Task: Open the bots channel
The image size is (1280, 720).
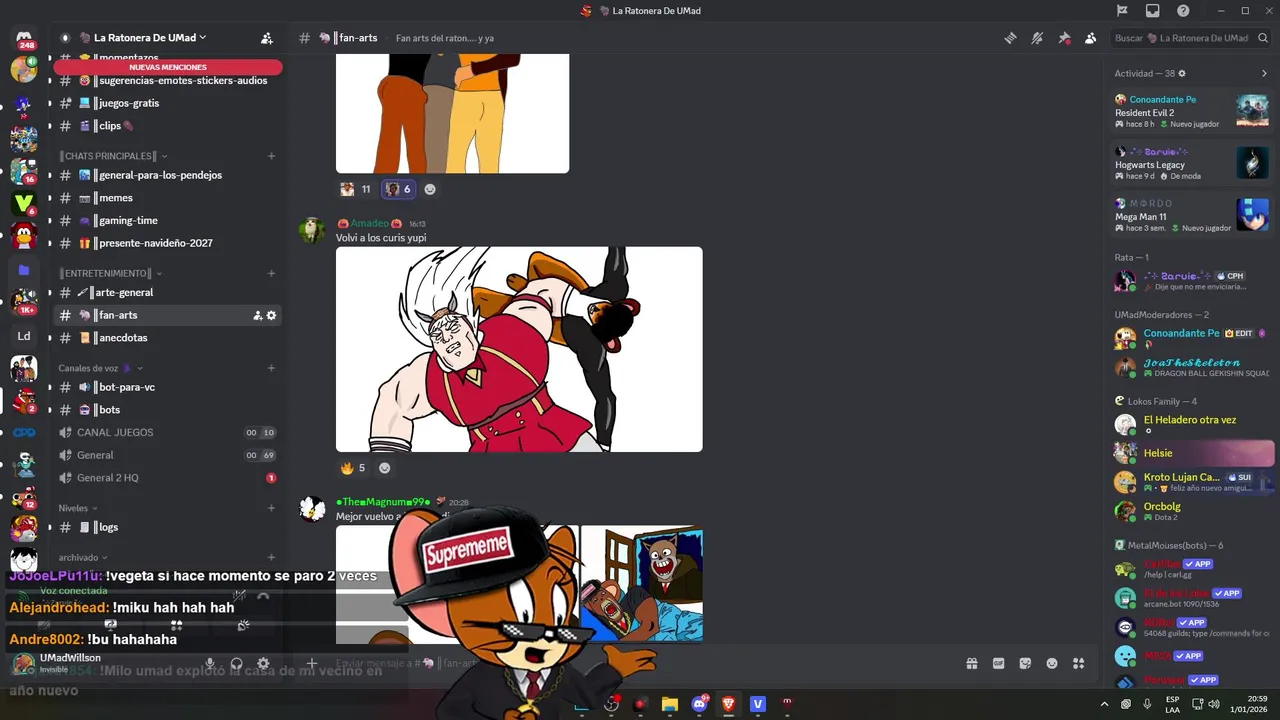Action: (x=166, y=410)
